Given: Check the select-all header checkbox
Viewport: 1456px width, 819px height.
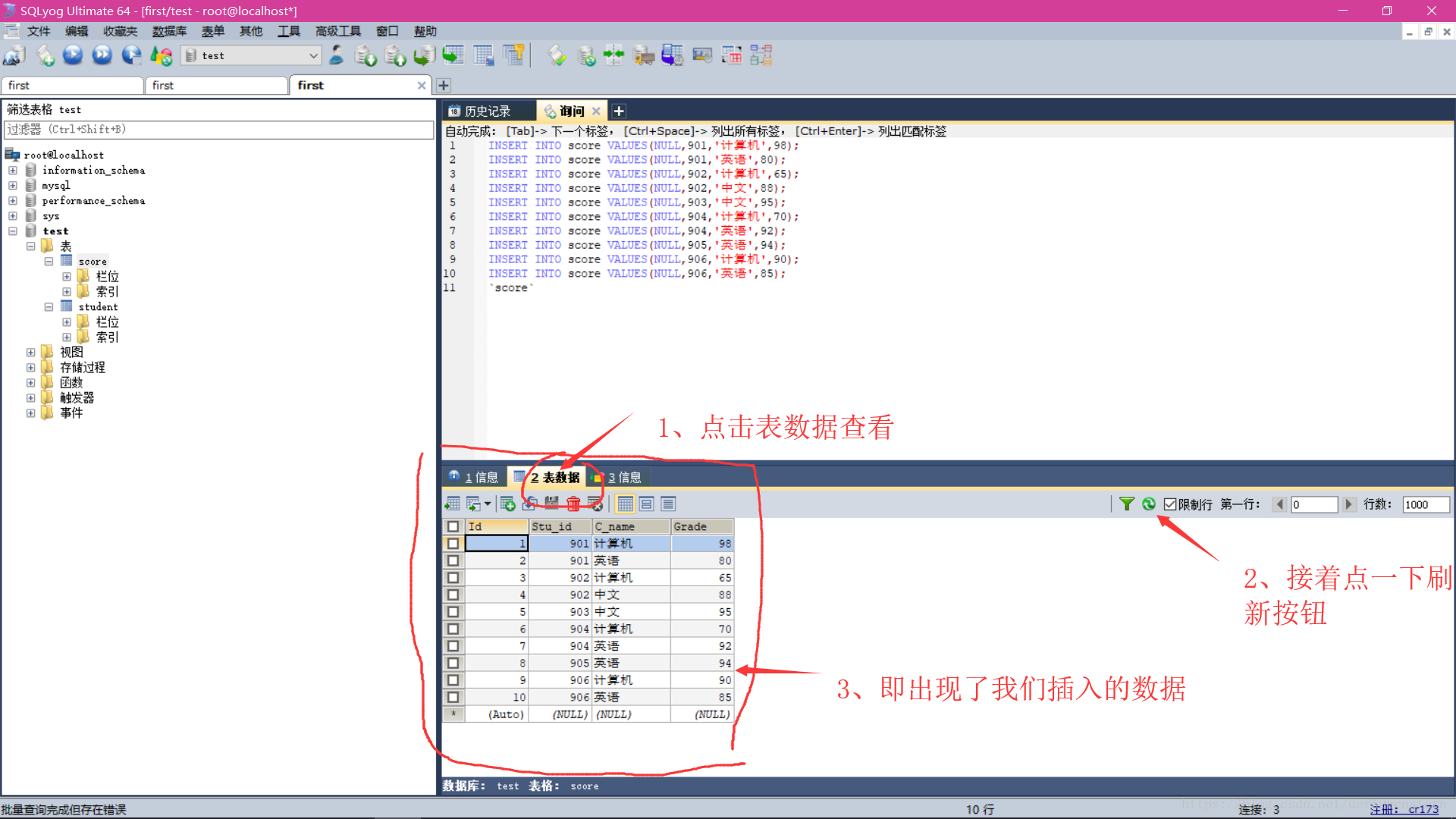Looking at the screenshot, I should click(x=453, y=526).
